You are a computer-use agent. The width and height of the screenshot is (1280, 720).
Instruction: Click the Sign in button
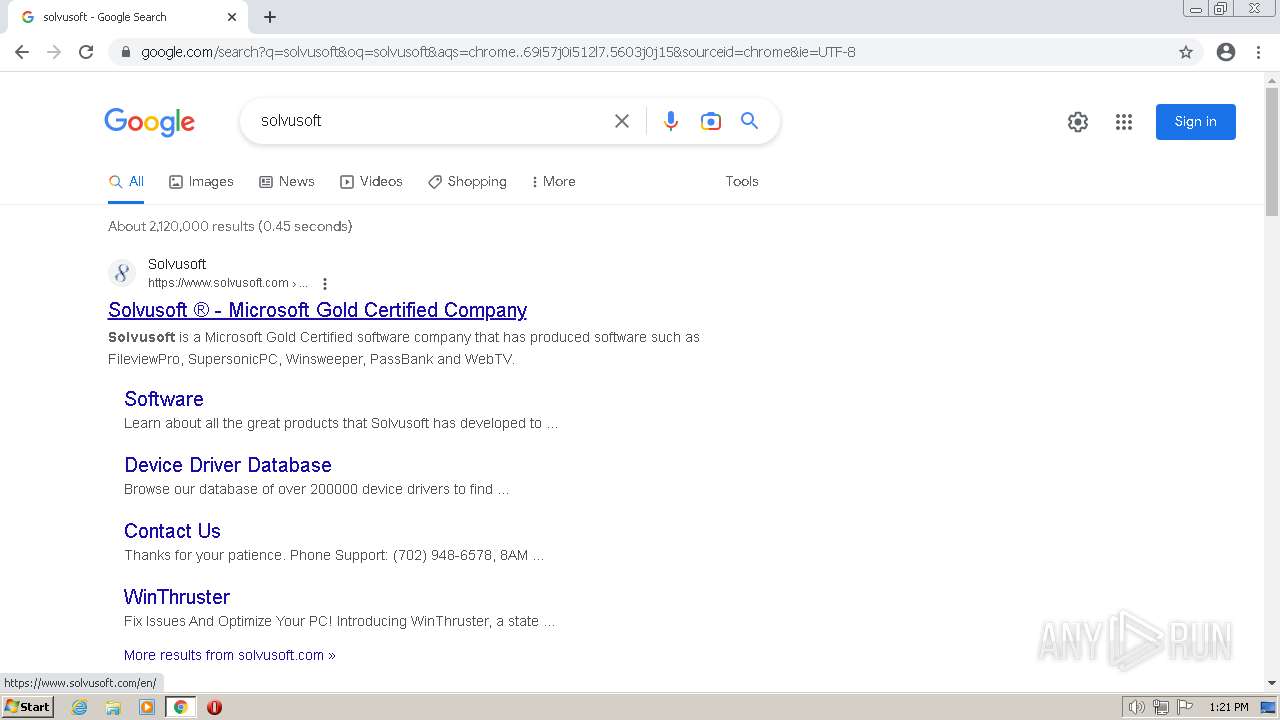[x=1196, y=122]
